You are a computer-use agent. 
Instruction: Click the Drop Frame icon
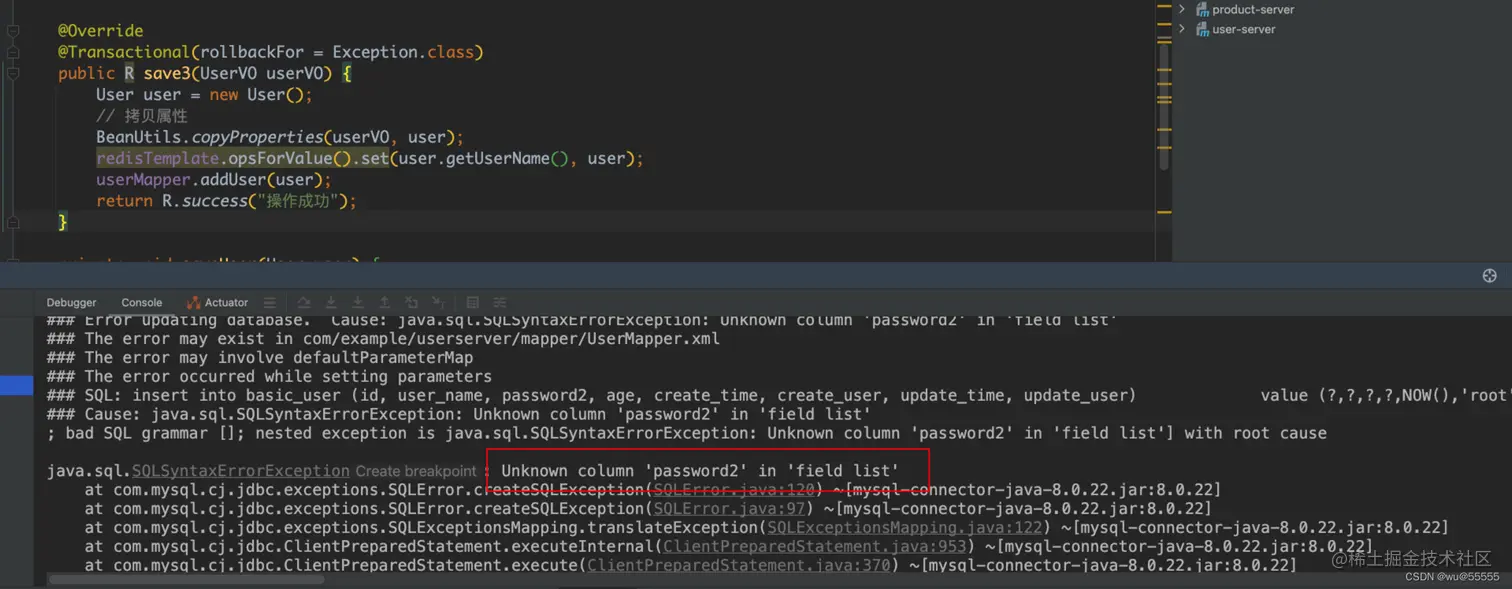411,303
